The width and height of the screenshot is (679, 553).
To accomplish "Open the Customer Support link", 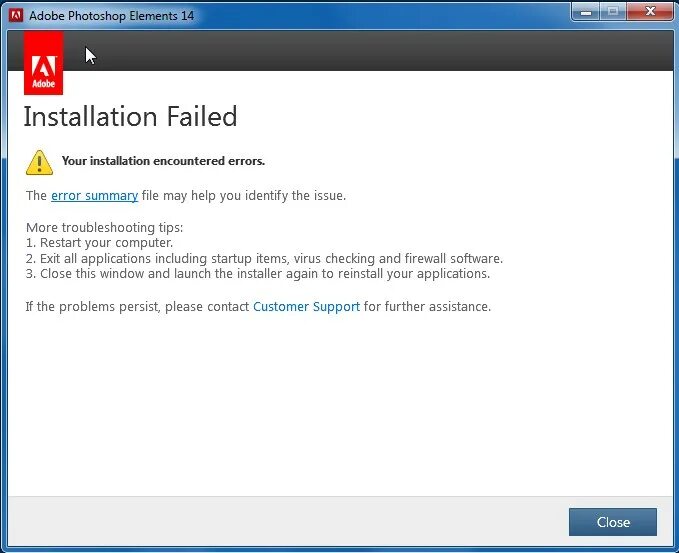I will pos(306,307).
